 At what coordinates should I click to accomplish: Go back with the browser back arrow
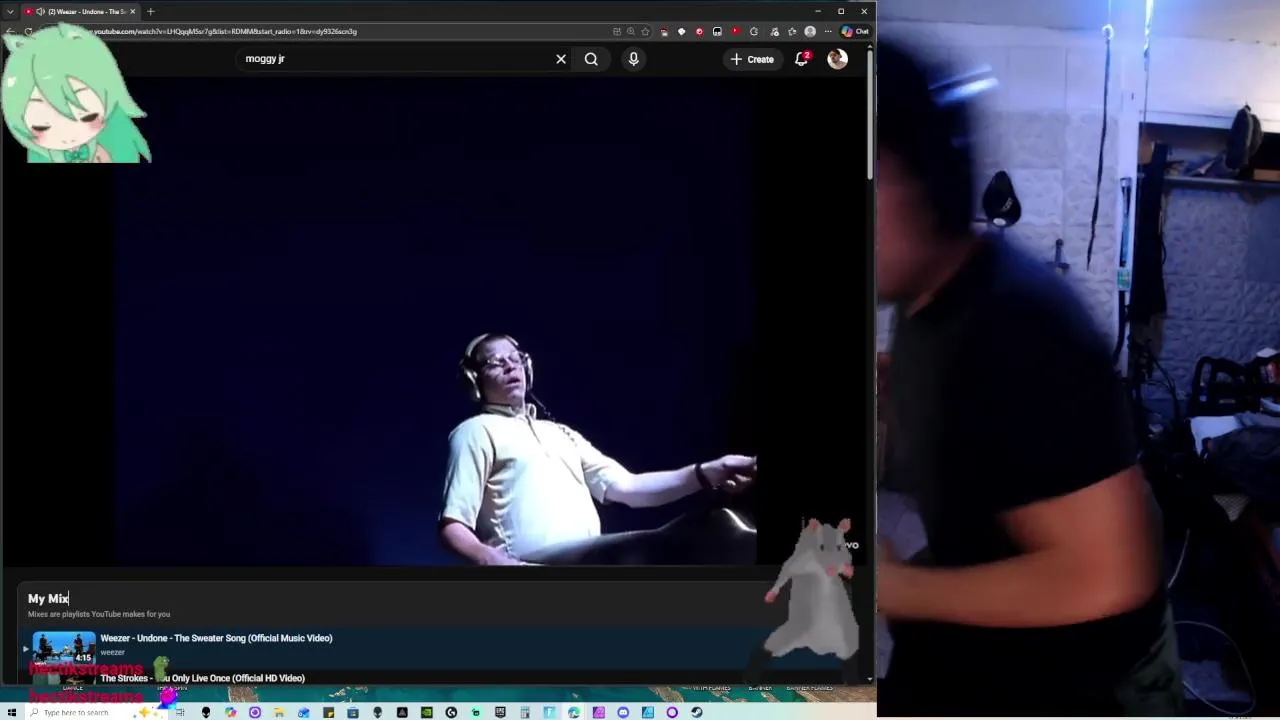10,31
